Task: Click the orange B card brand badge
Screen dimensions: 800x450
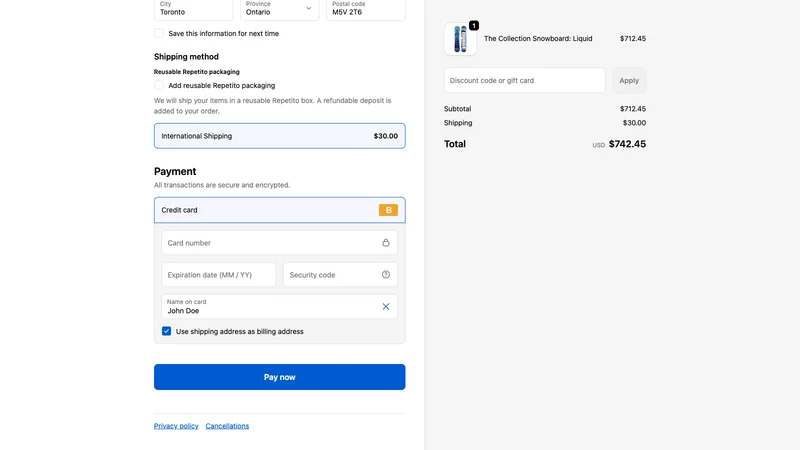Action: [388, 210]
